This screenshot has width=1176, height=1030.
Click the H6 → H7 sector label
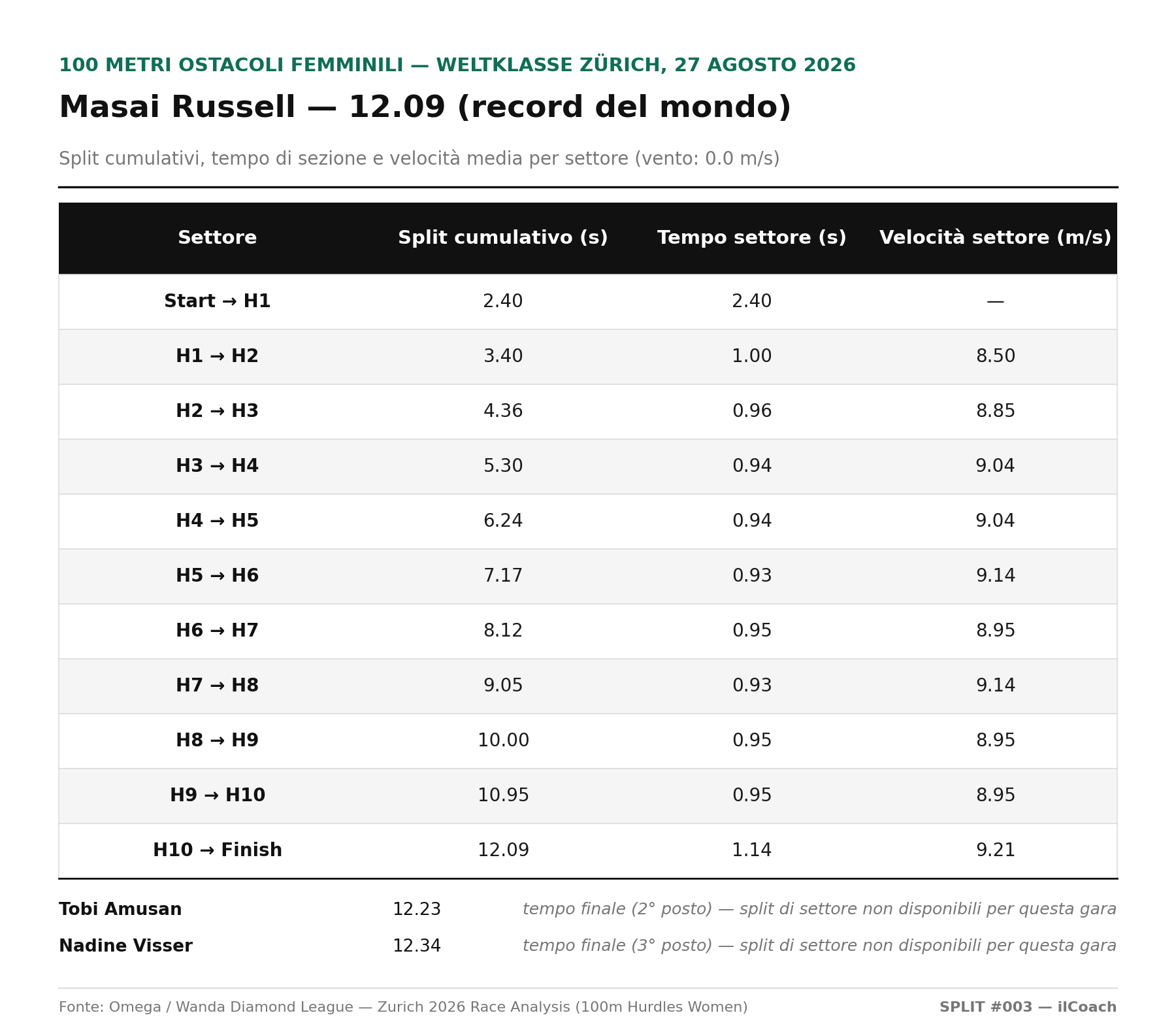pos(218,631)
